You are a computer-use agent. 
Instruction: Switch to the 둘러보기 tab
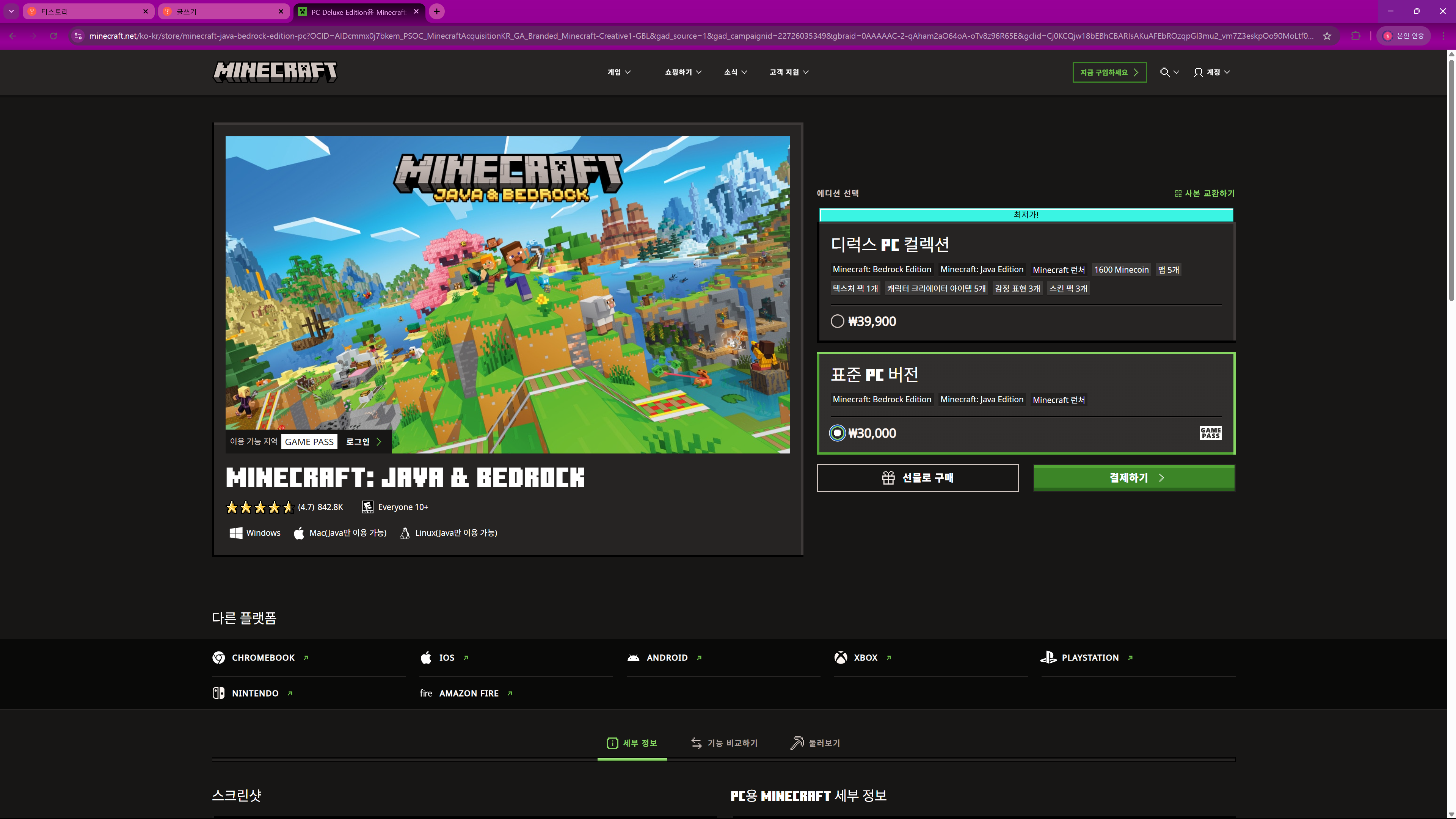tap(815, 743)
